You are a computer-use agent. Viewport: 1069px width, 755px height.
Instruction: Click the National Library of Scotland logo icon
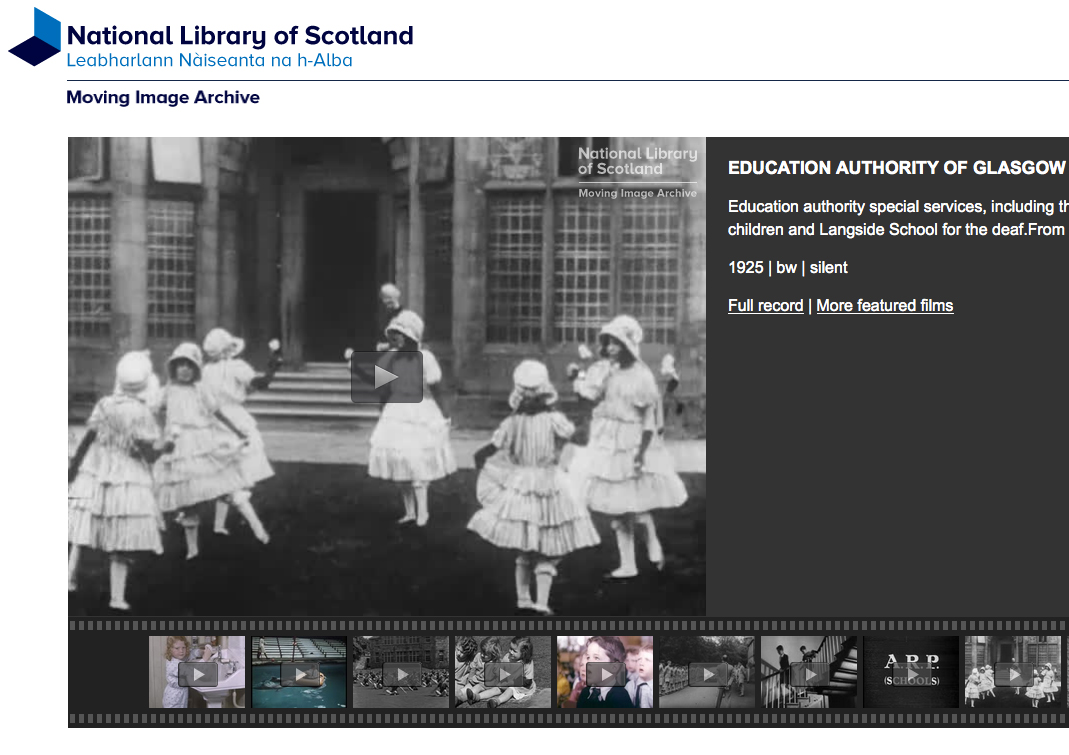click(35, 37)
